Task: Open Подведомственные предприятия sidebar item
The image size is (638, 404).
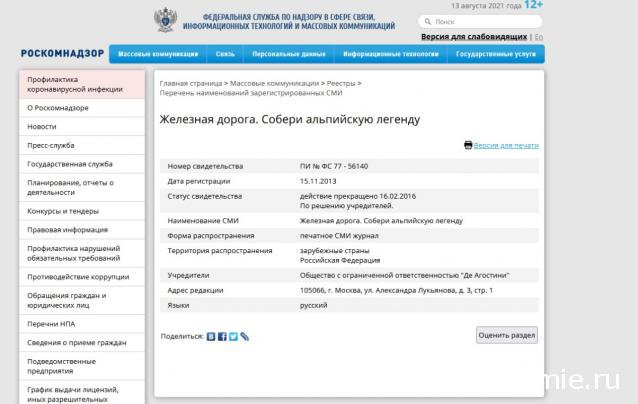Action: pyautogui.click(x=82, y=366)
